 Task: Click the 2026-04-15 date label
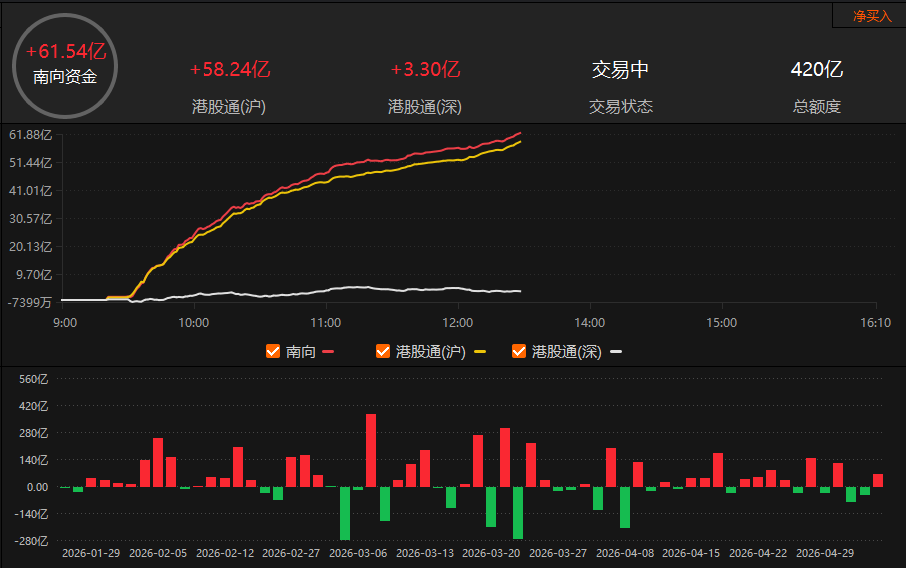coord(691,553)
